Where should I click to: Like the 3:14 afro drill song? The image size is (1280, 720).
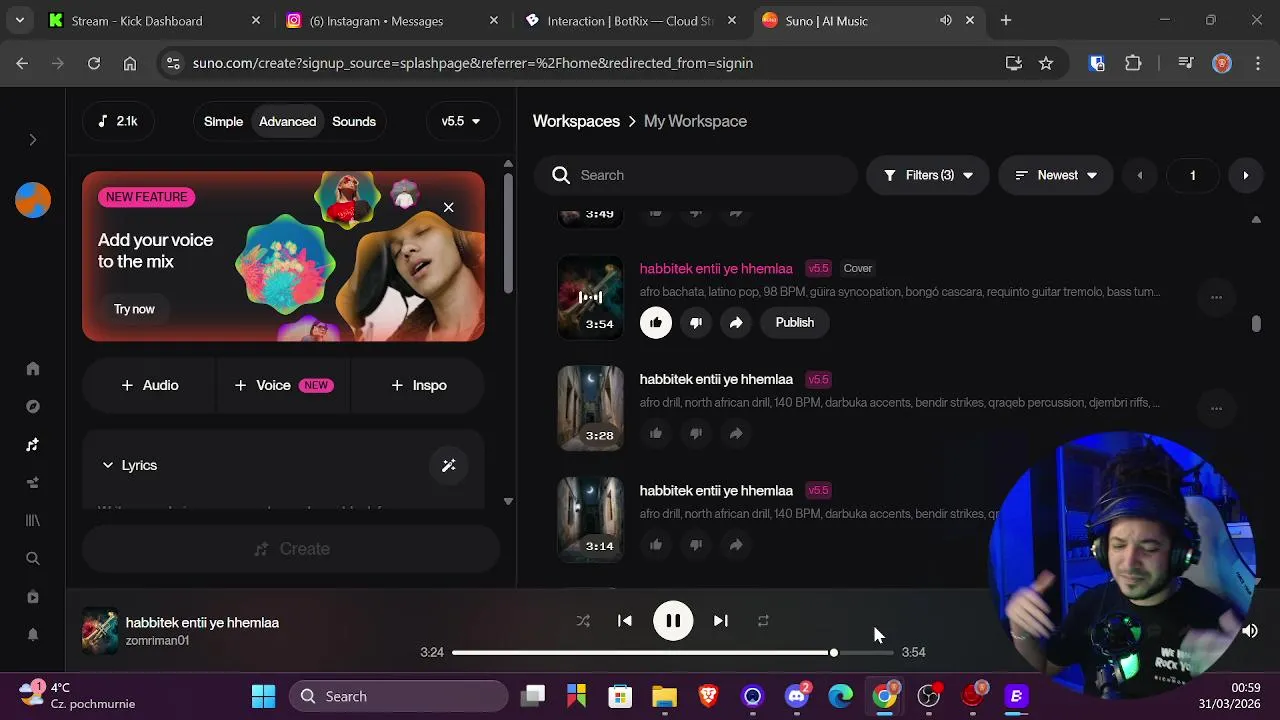656,544
